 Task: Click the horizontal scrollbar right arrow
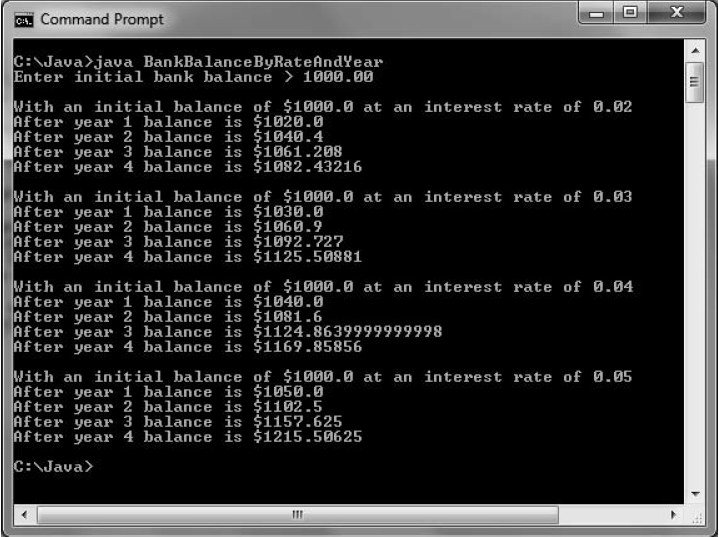(674, 515)
